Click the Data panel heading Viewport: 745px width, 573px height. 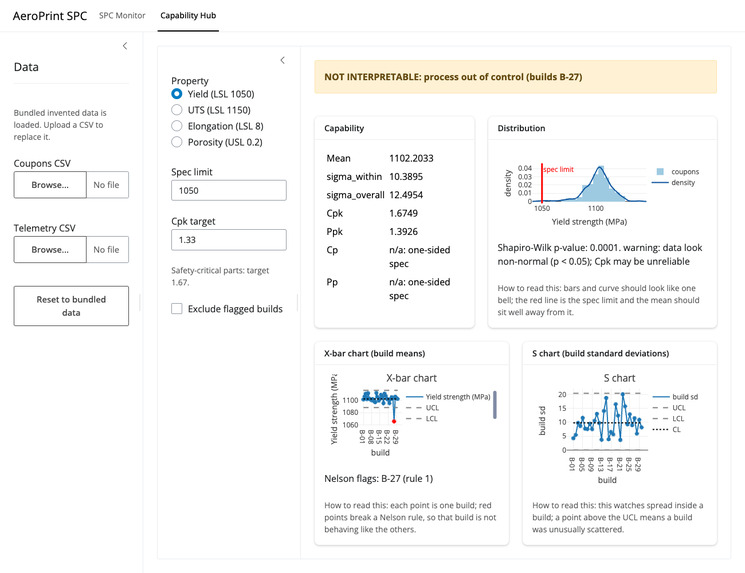[x=26, y=67]
